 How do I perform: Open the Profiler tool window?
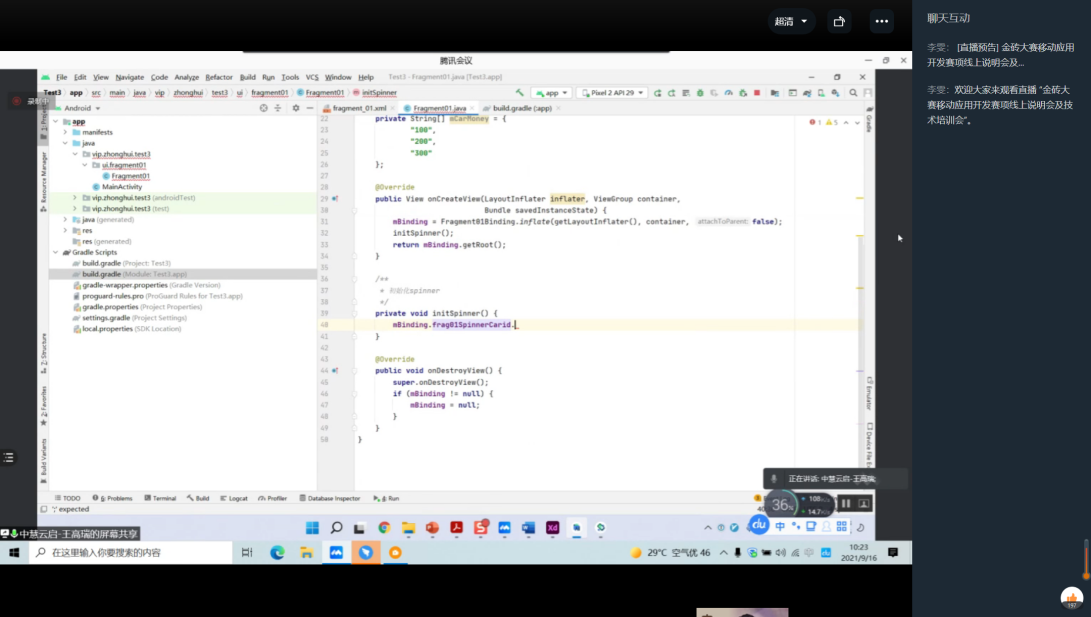pyautogui.click(x=273, y=498)
